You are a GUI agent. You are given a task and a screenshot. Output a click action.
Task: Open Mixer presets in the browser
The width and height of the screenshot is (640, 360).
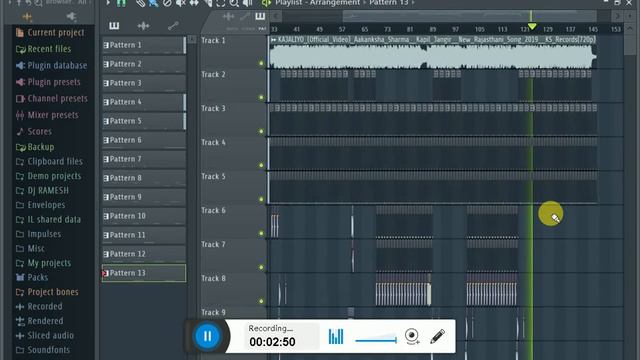47,115
